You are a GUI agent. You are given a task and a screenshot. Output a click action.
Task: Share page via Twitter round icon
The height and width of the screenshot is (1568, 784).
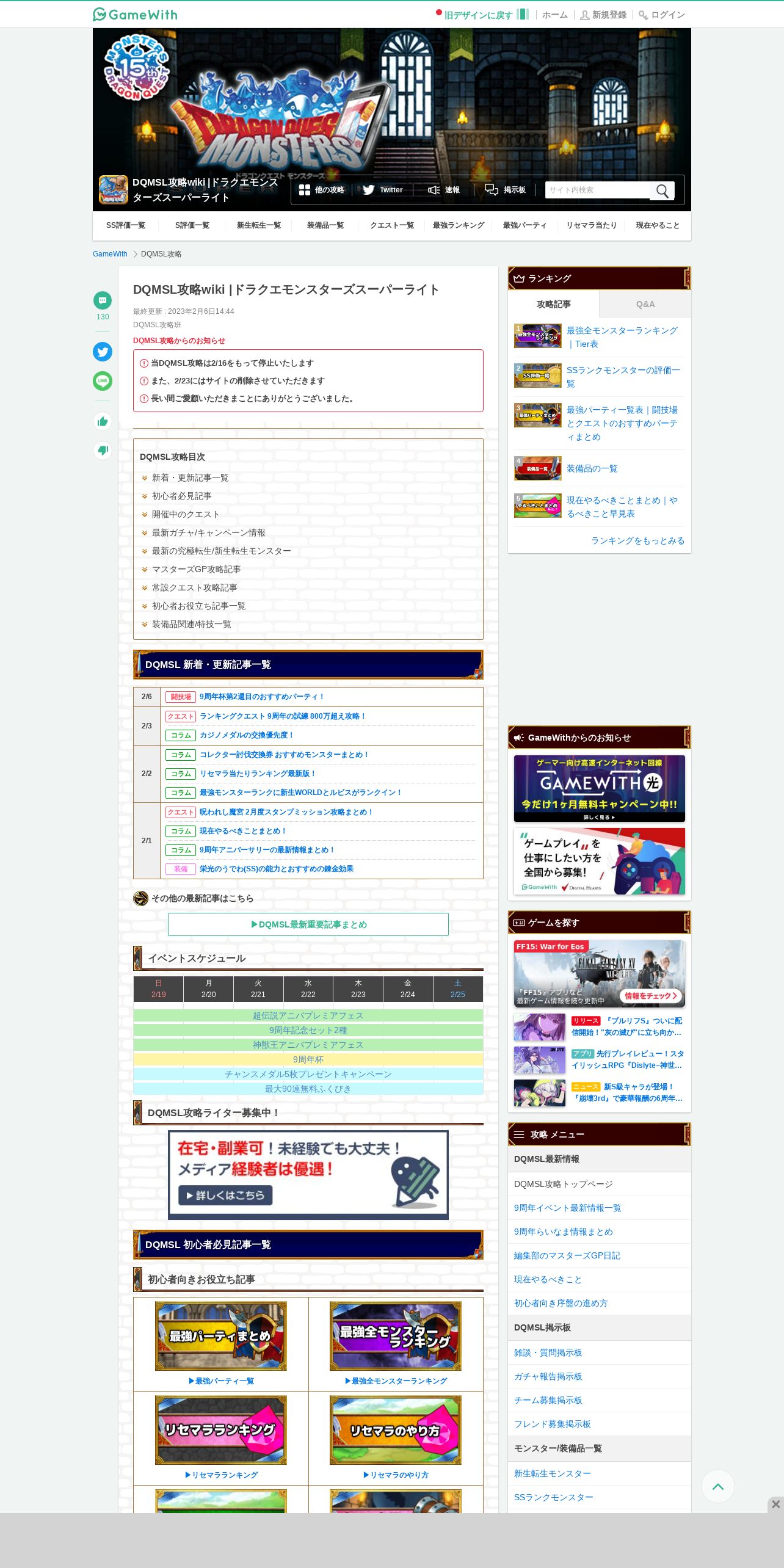pyautogui.click(x=103, y=352)
